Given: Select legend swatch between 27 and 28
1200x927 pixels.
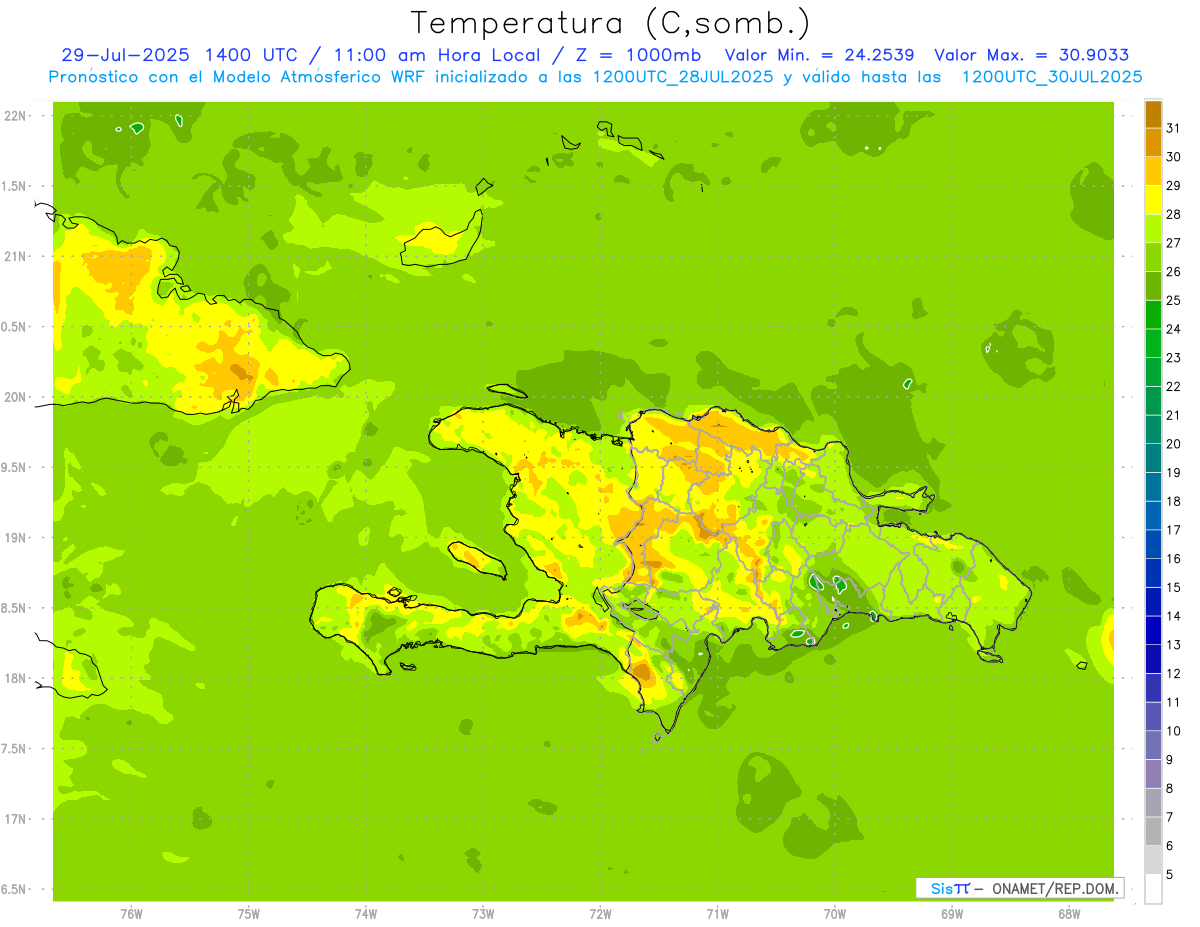Looking at the screenshot, I should (1153, 228).
